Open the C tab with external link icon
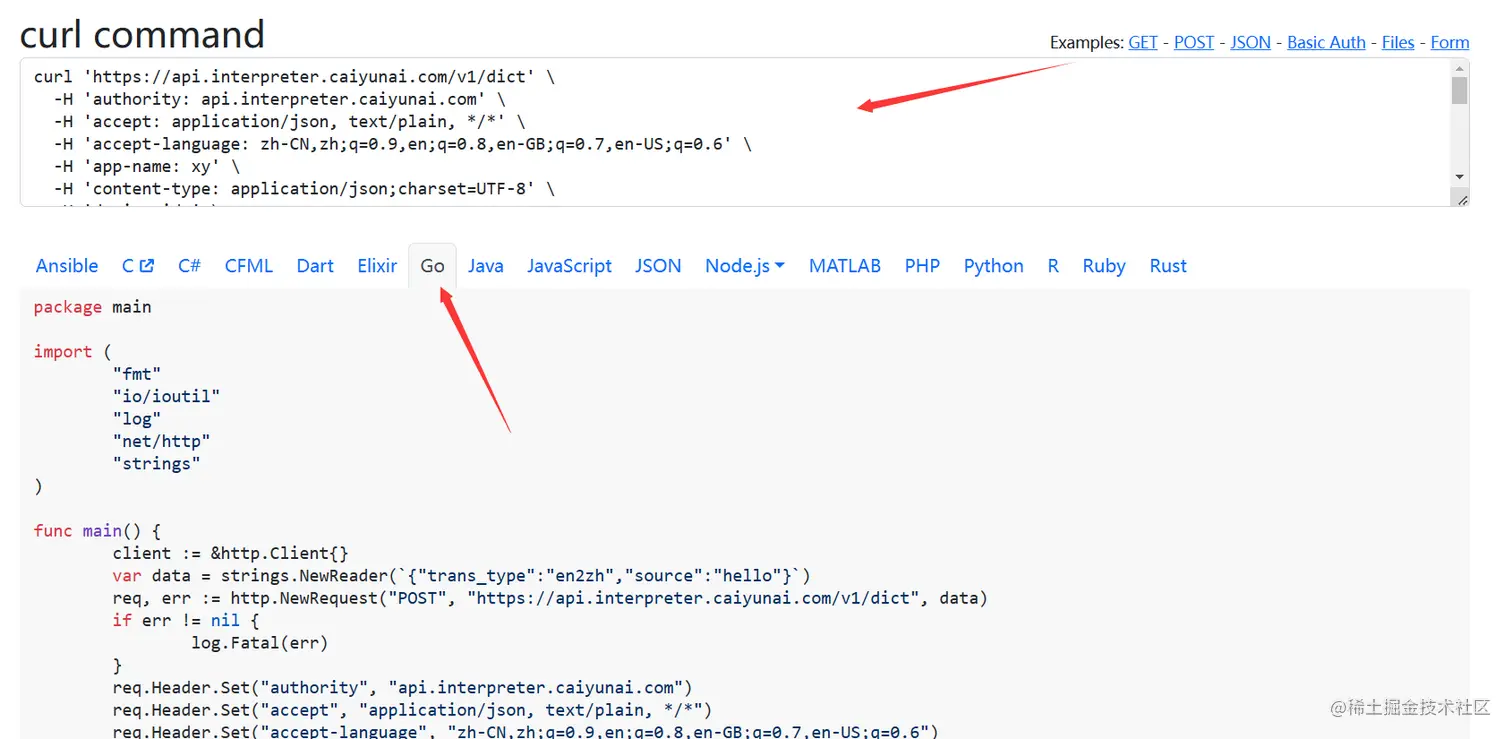 pyautogui.click(x=138, y=266)
